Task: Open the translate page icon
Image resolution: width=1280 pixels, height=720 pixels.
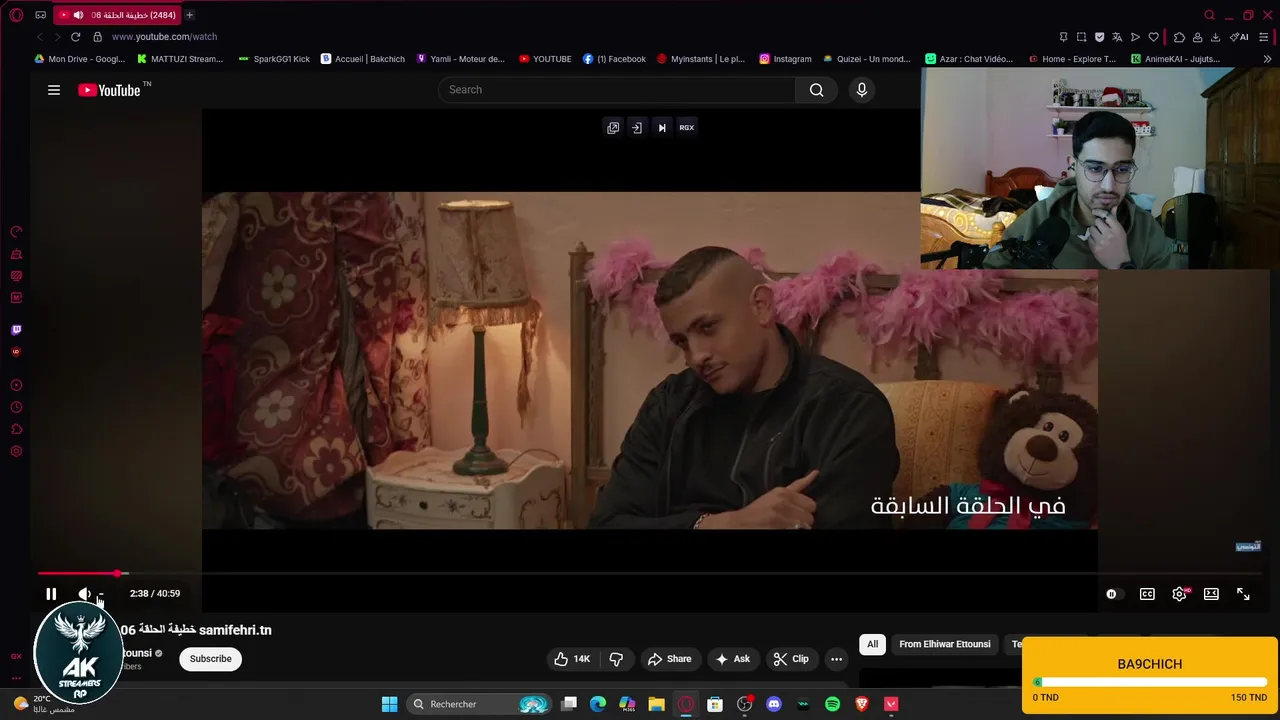Action: [x=1117, y=37]
